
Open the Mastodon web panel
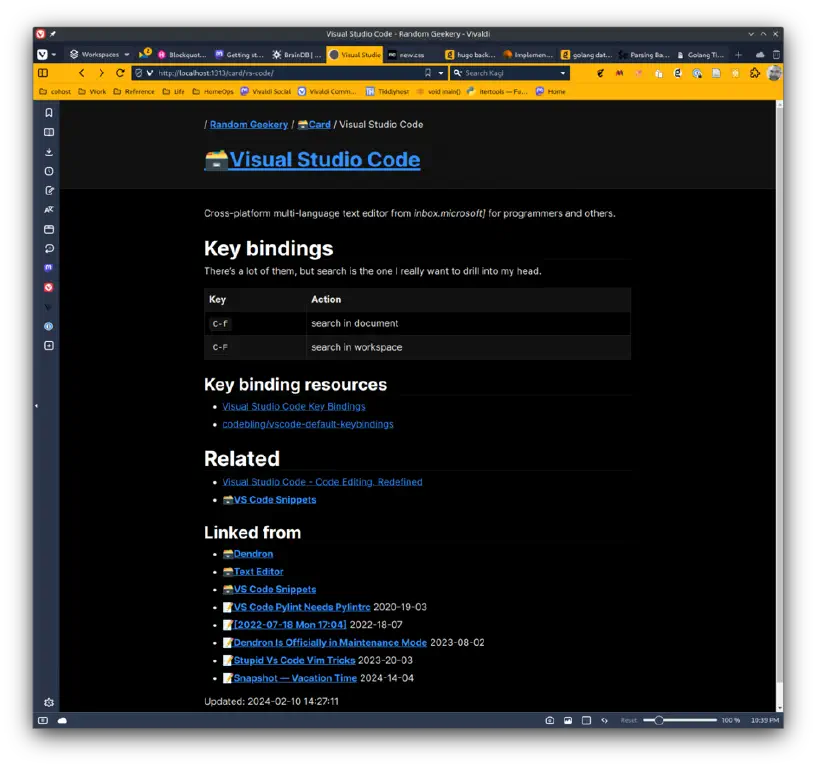49,268
